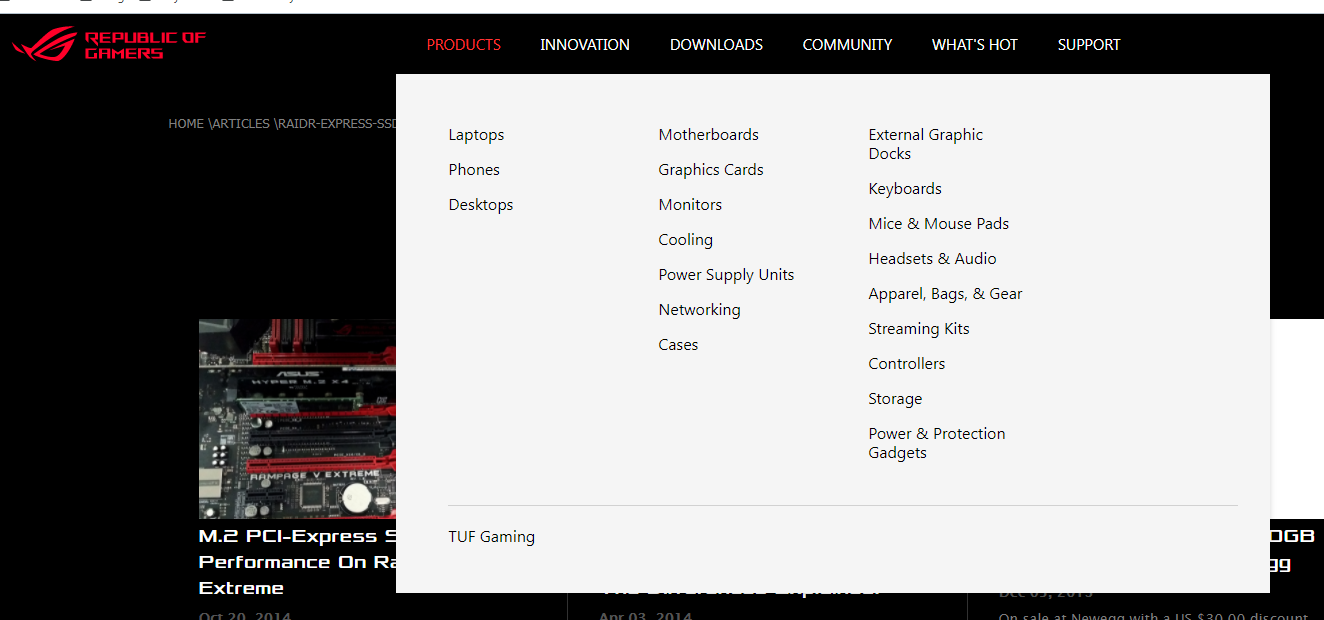Open Power & Protection Gadgets category
The height and width of the screenshot is (620, 1324).
pyautogui.click(x=937, y=443)
